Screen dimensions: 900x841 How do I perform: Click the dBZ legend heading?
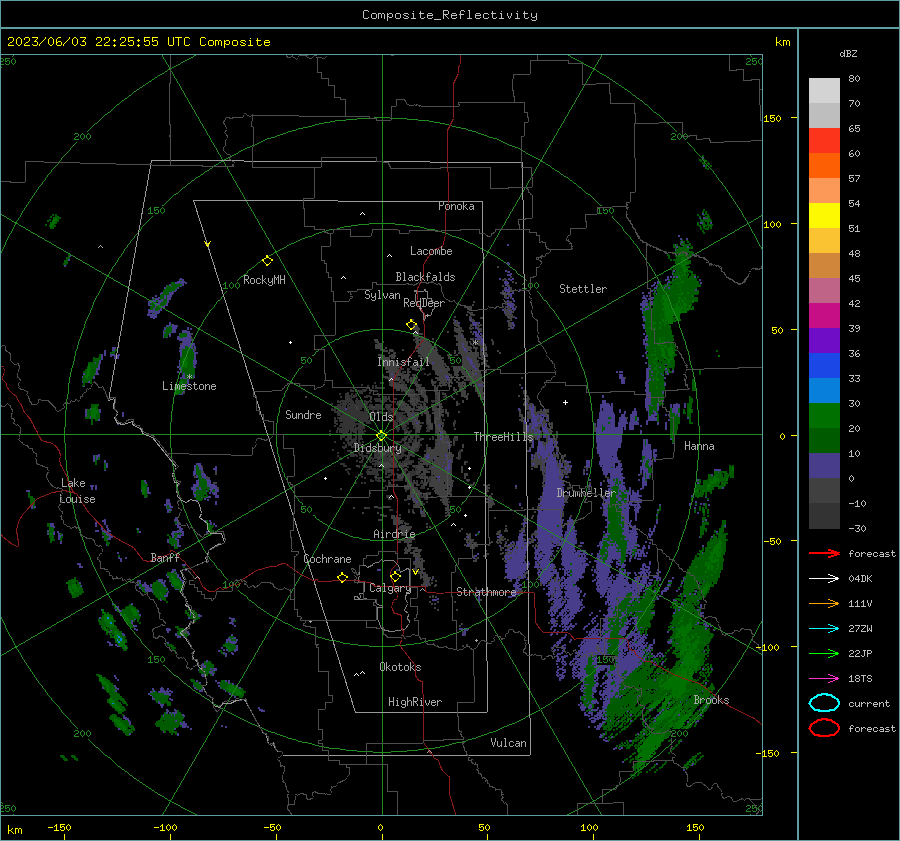(848, 53)
